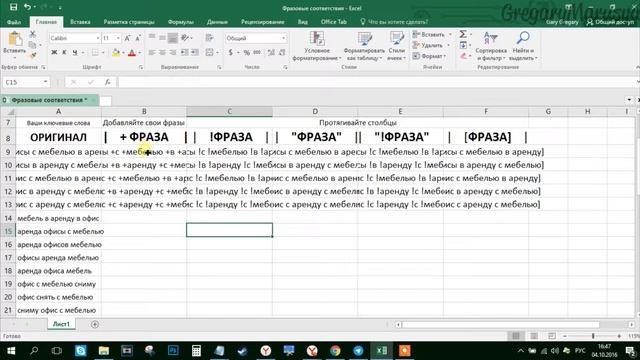The width and height of the screenshot is (640, 360).
Task: Toggle align text right
Action: click(173, 52)
